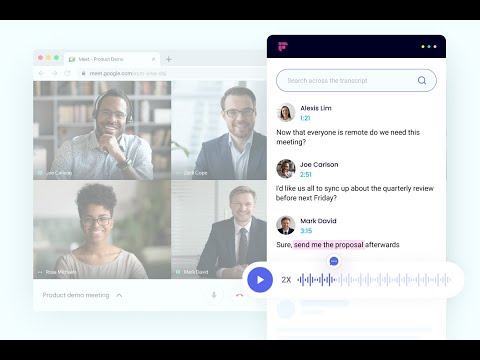Screen dimensions: 480x360
Task: Click the Alexis Lim name
Action: (316, 108)
